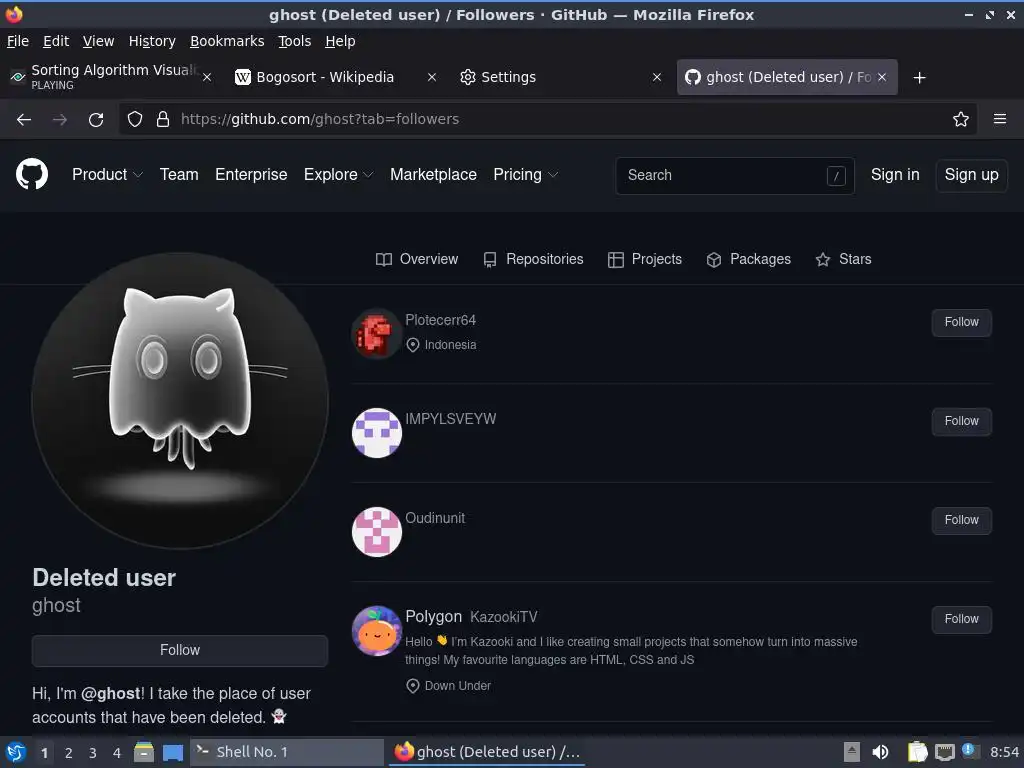Focus the GitHub Search field
The width and height of the screenshot is (1024, 768).
[x=735, y=176]
